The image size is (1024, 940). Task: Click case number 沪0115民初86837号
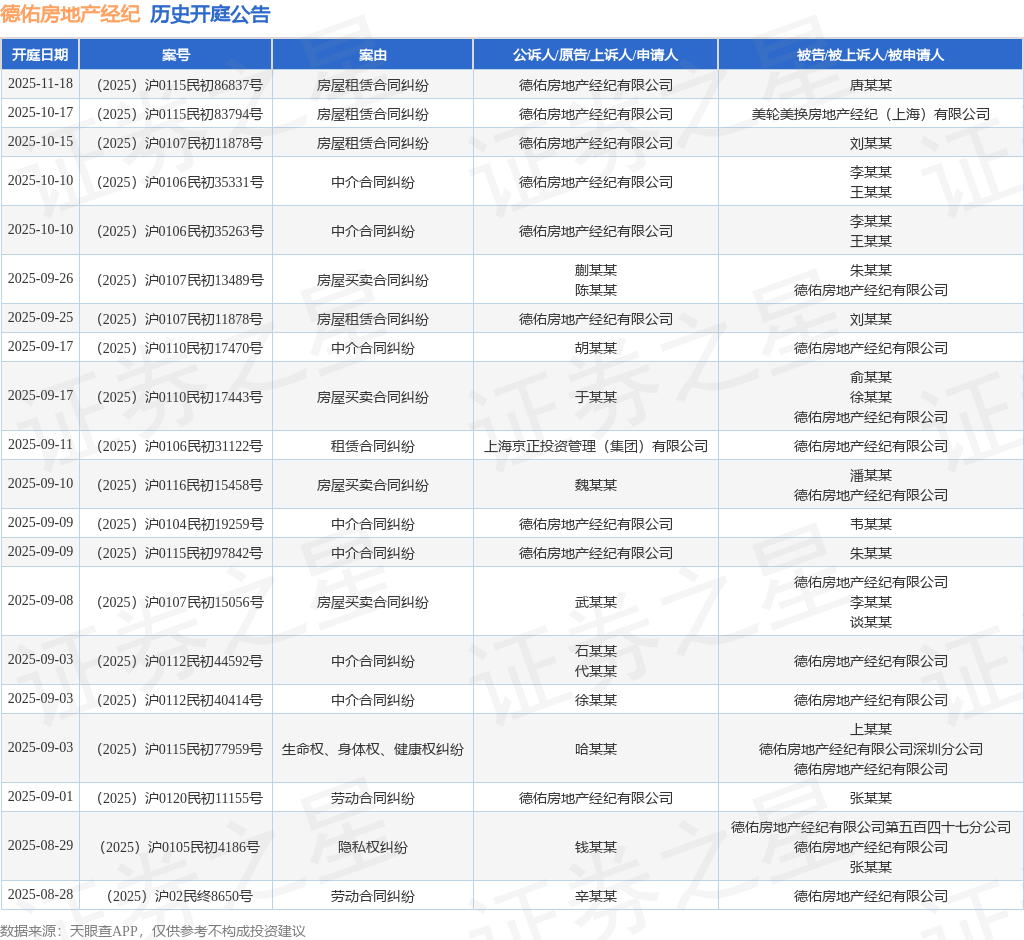(x=180, y=85)
